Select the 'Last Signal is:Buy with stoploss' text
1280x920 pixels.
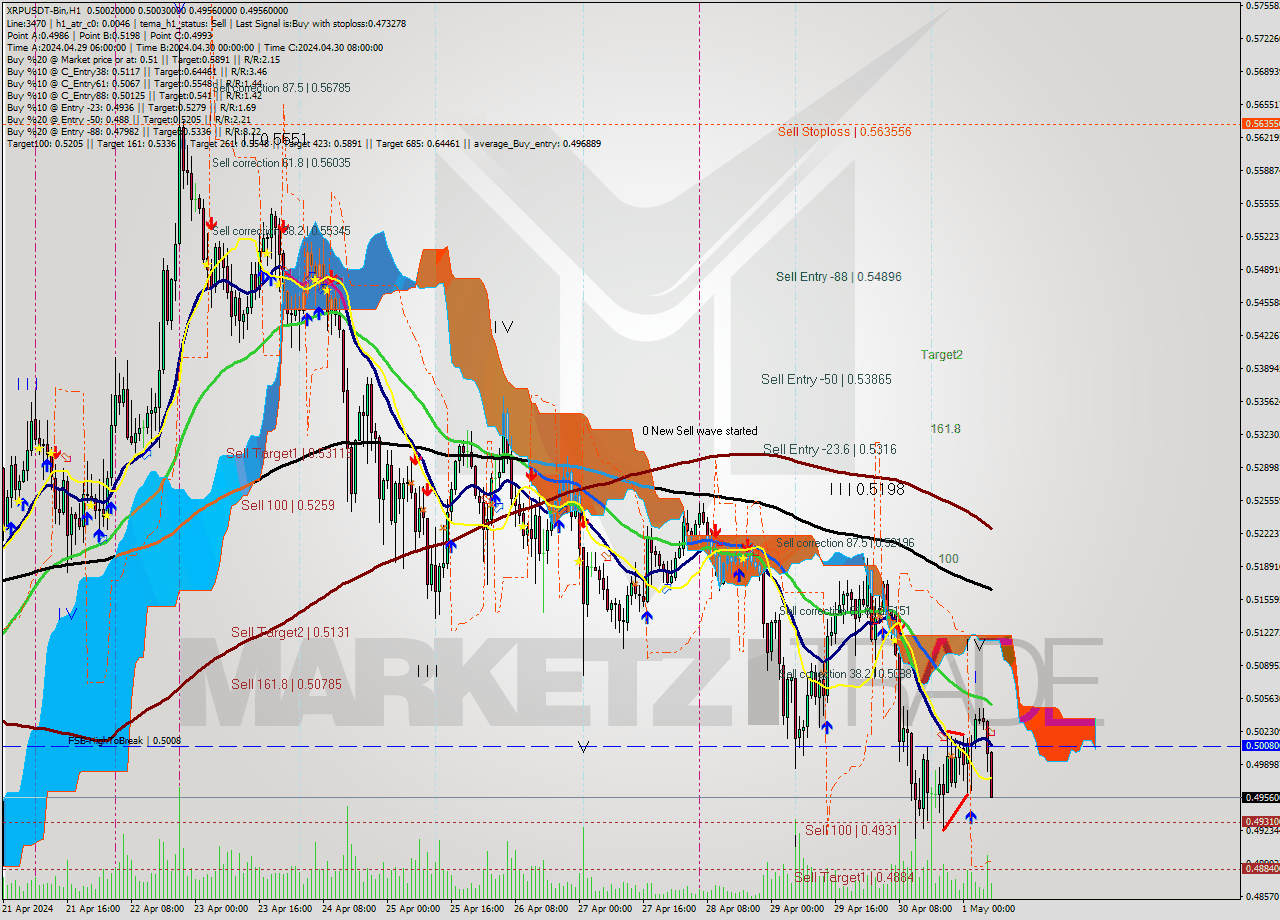[322, 23]
